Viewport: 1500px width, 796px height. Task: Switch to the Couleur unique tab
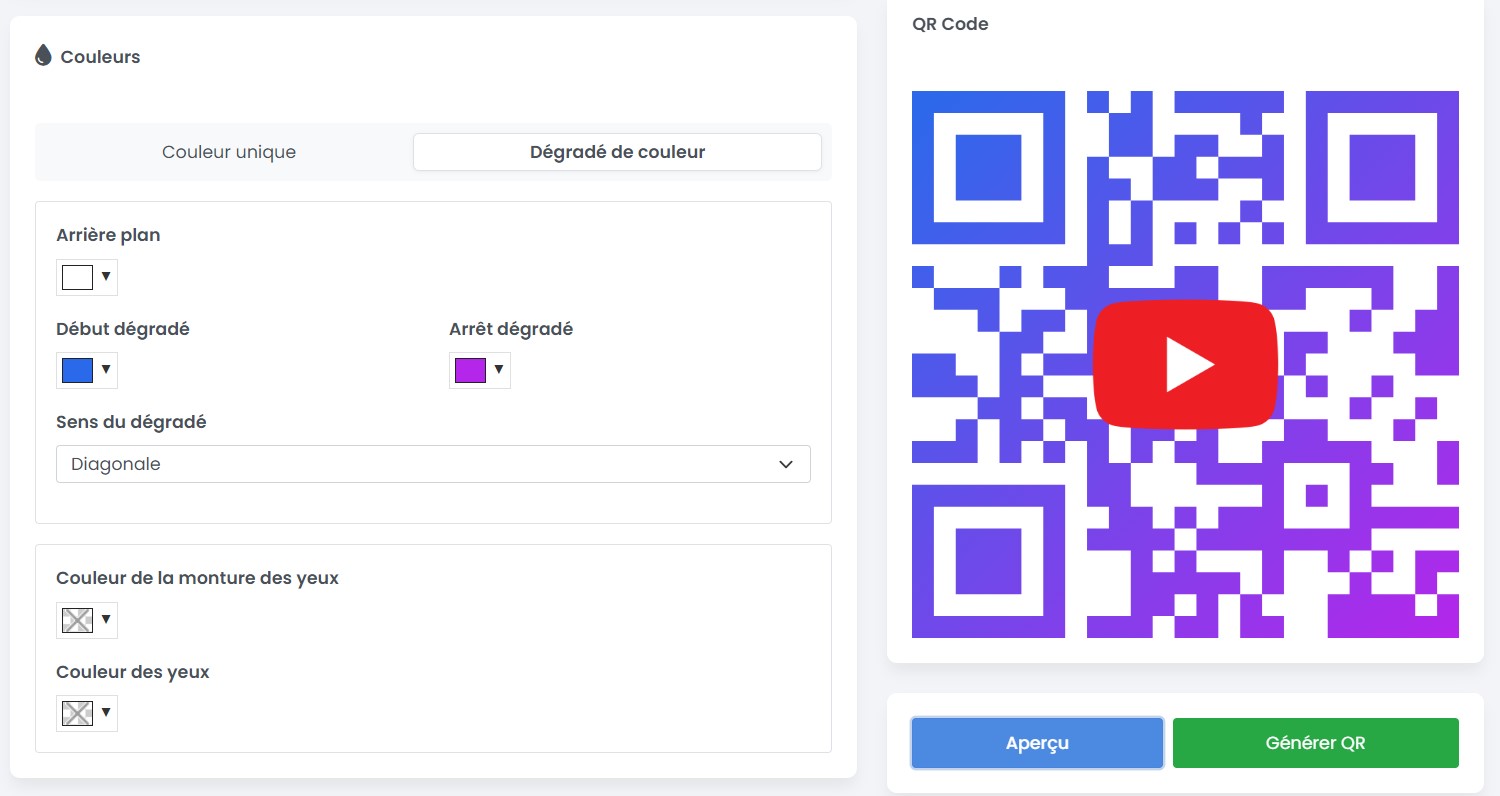point(228,151)
